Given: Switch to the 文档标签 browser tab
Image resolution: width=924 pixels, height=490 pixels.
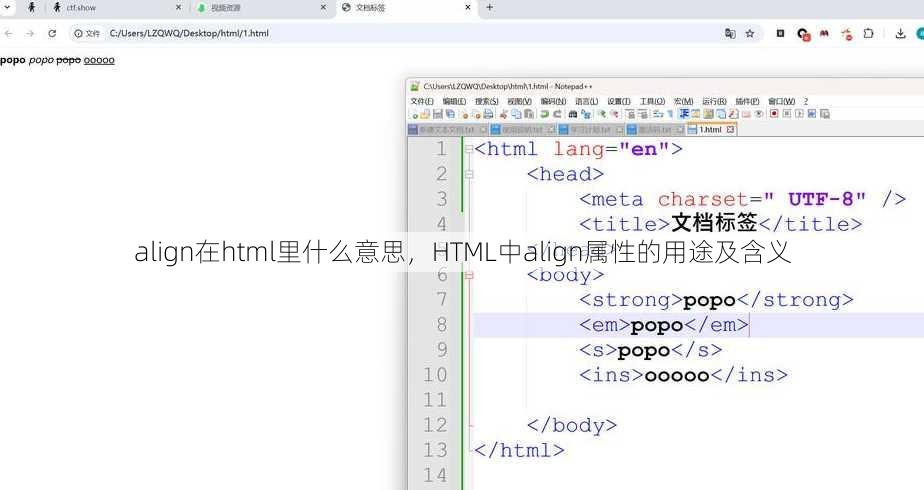Looking at the screenshot, I should tap(405, 8).
